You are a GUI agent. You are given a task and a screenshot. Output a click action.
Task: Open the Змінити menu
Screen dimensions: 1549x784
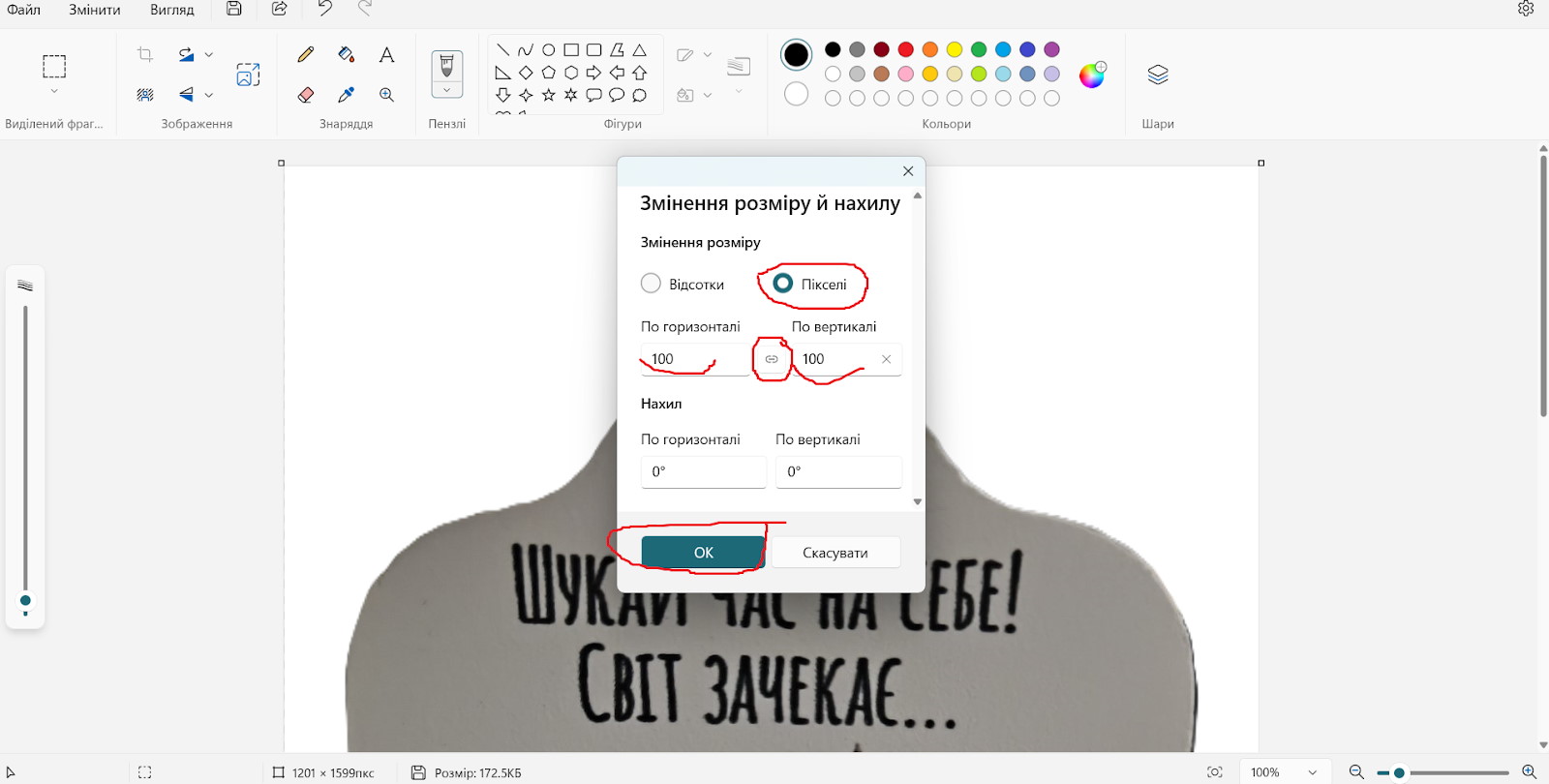coord(95,10)
